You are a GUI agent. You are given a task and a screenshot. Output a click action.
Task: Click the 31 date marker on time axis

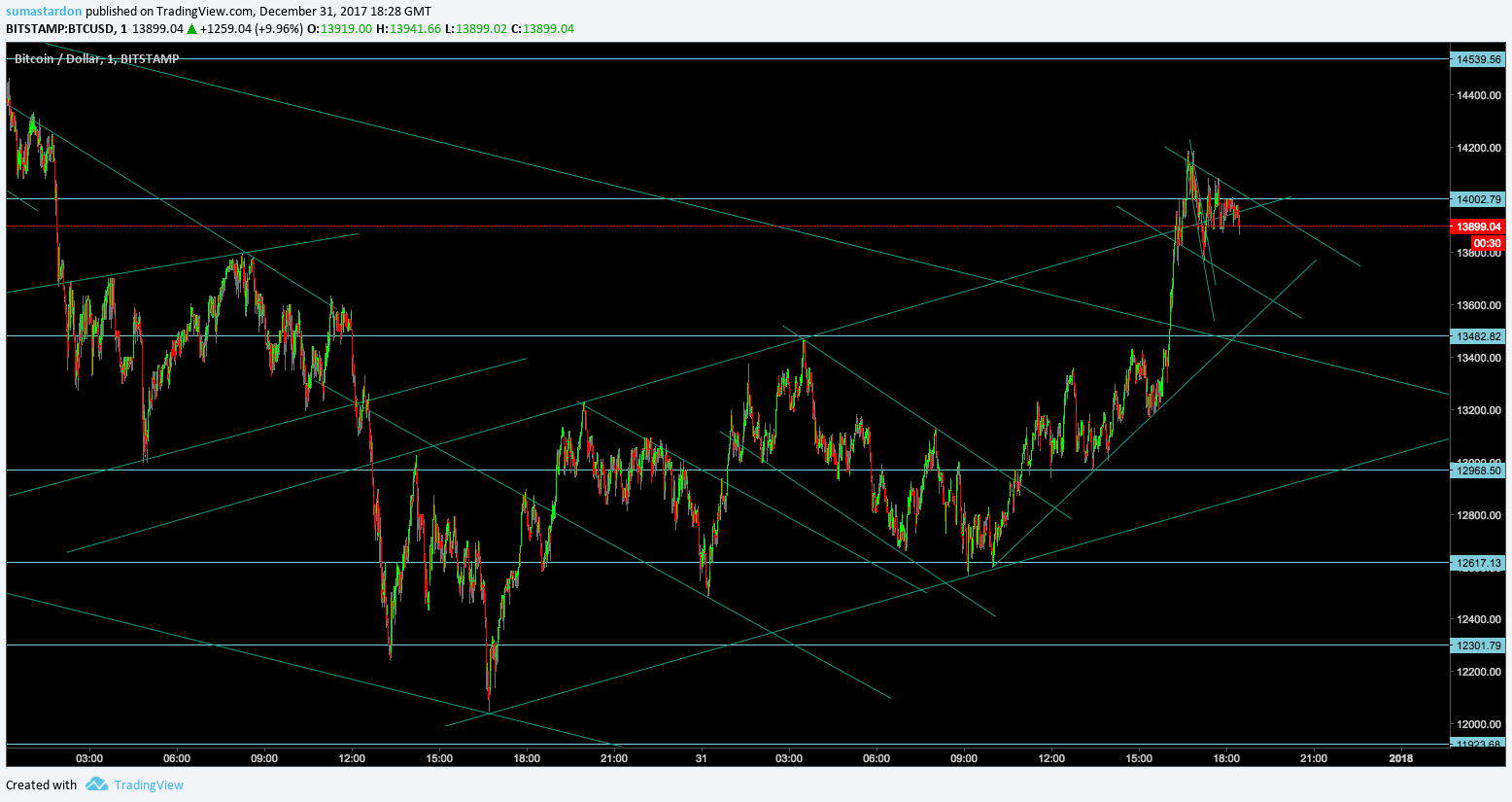pyautogui.click(x=701, y=758)
